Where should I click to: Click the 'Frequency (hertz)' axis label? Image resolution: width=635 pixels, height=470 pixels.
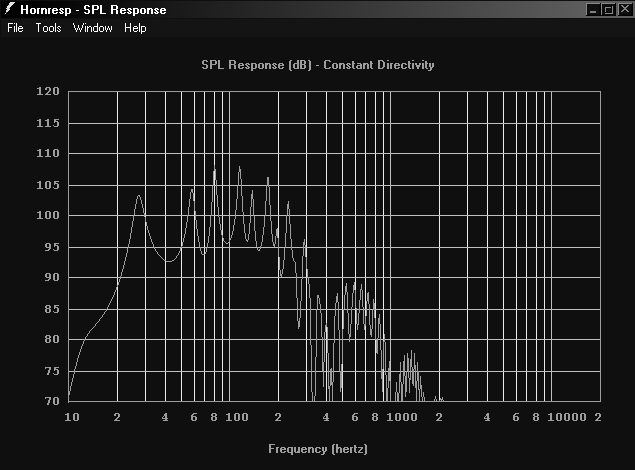[318, 449]
